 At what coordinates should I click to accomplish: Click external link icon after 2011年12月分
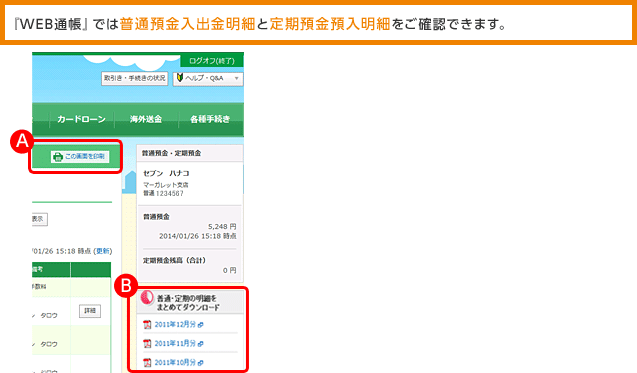pos(200,325)
